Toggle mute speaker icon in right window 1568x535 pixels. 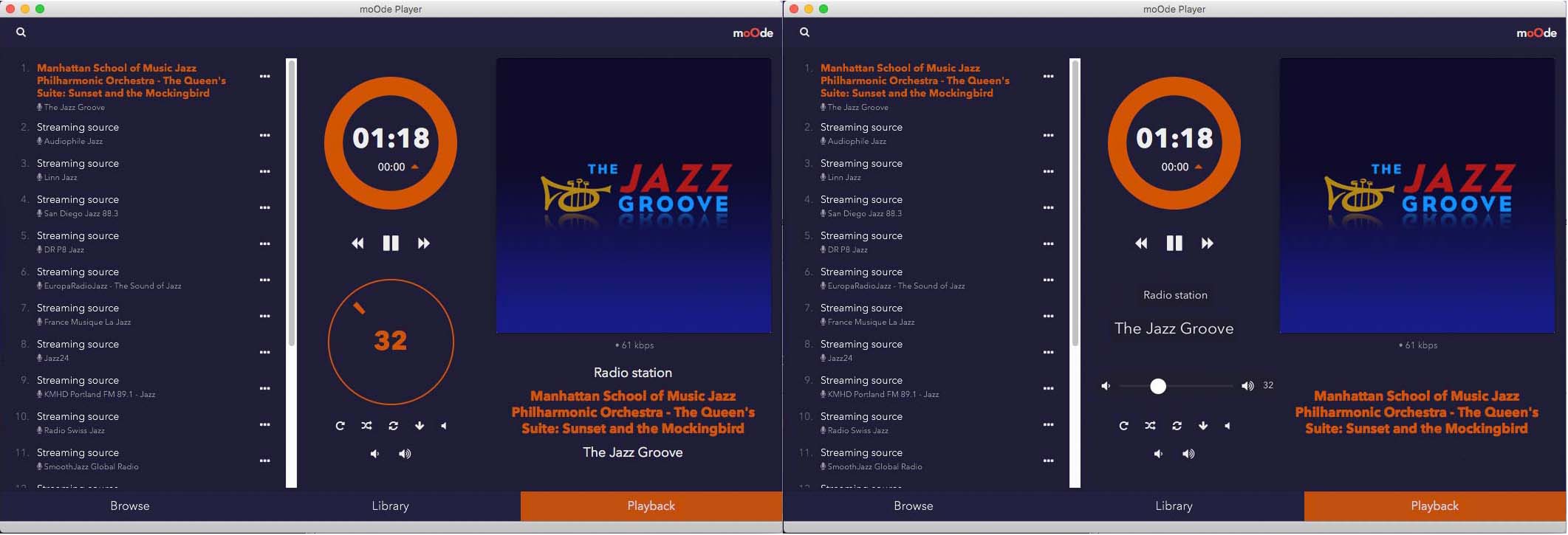tap(1228, 426)
